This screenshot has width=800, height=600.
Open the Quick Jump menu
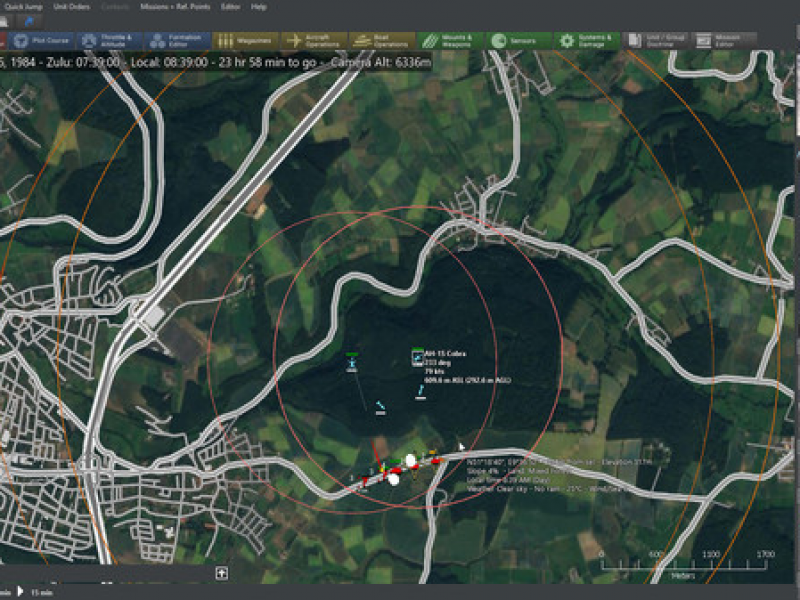(x=23, y=7)
